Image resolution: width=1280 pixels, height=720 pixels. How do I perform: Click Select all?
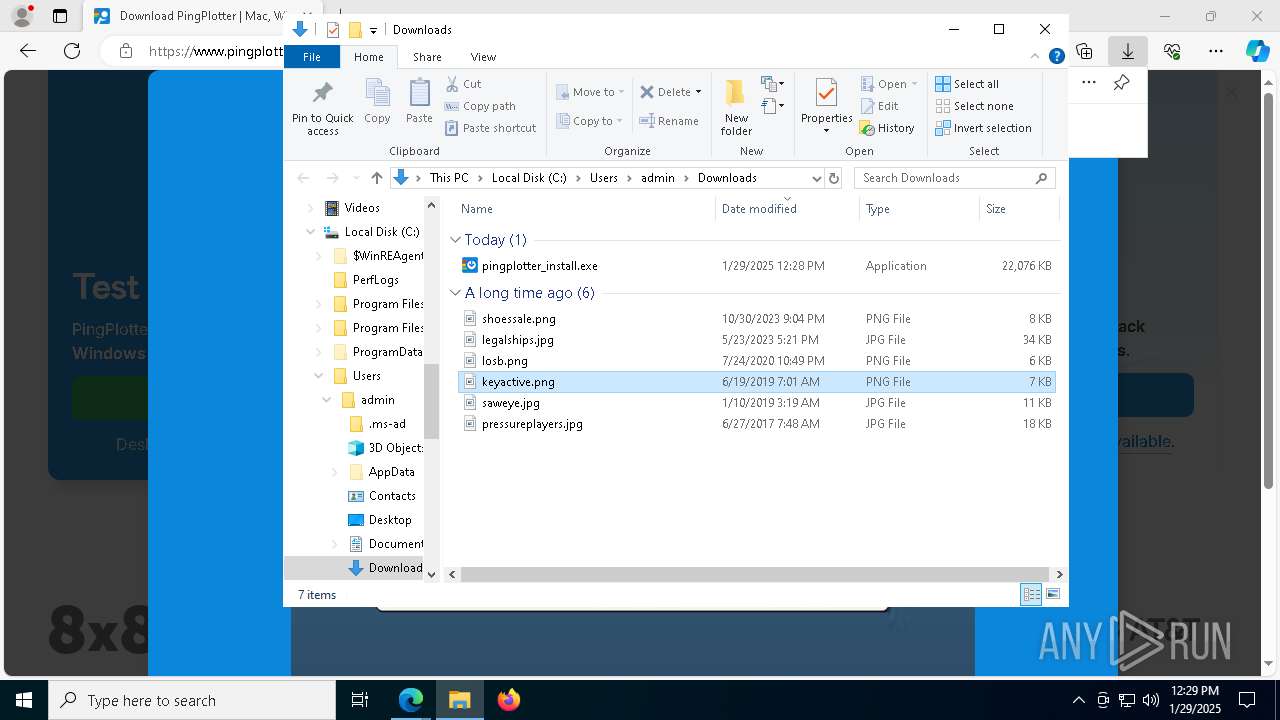coord(967,84)
